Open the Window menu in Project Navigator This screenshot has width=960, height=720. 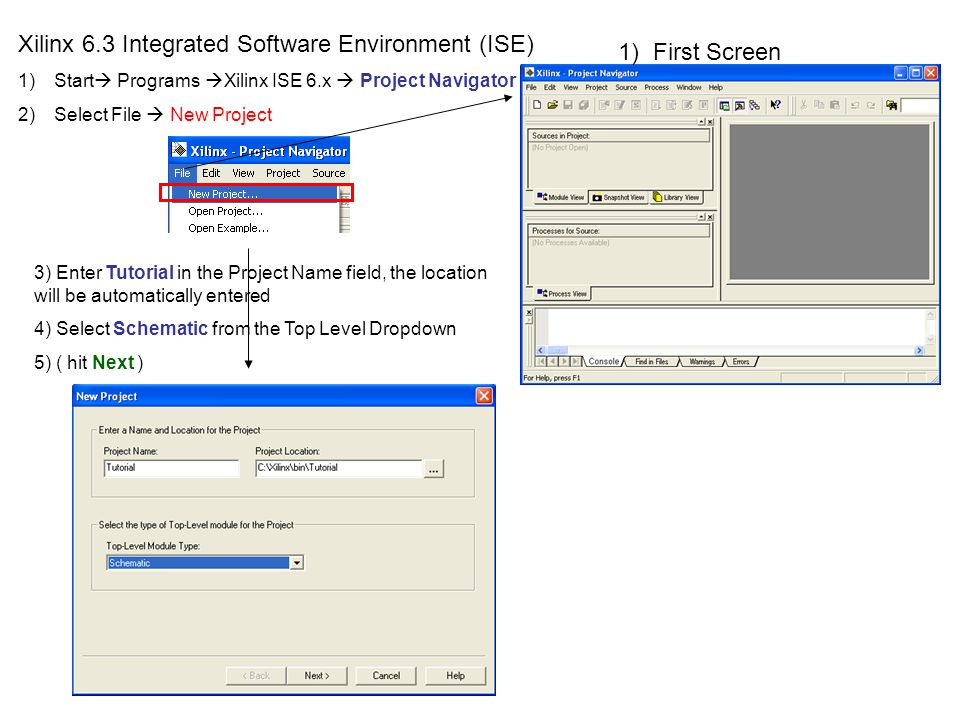[x=689, y=88]
